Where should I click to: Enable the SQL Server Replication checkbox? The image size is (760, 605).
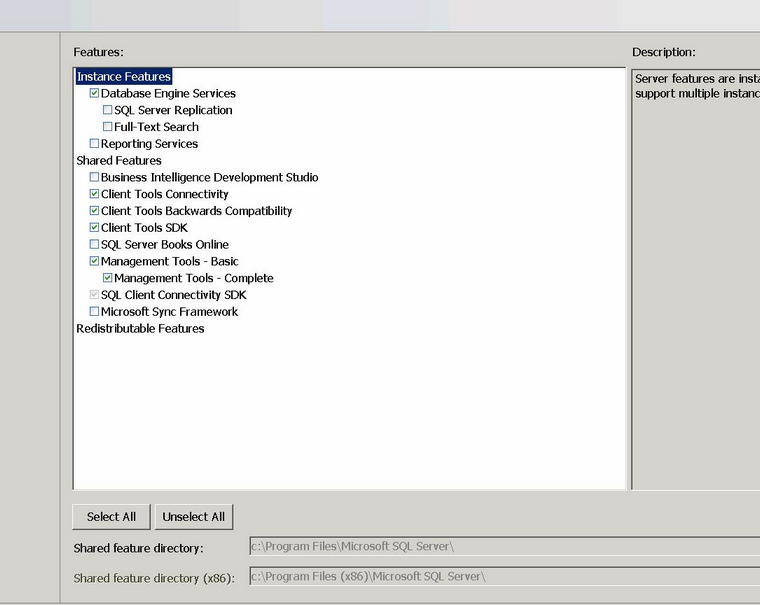108,110
